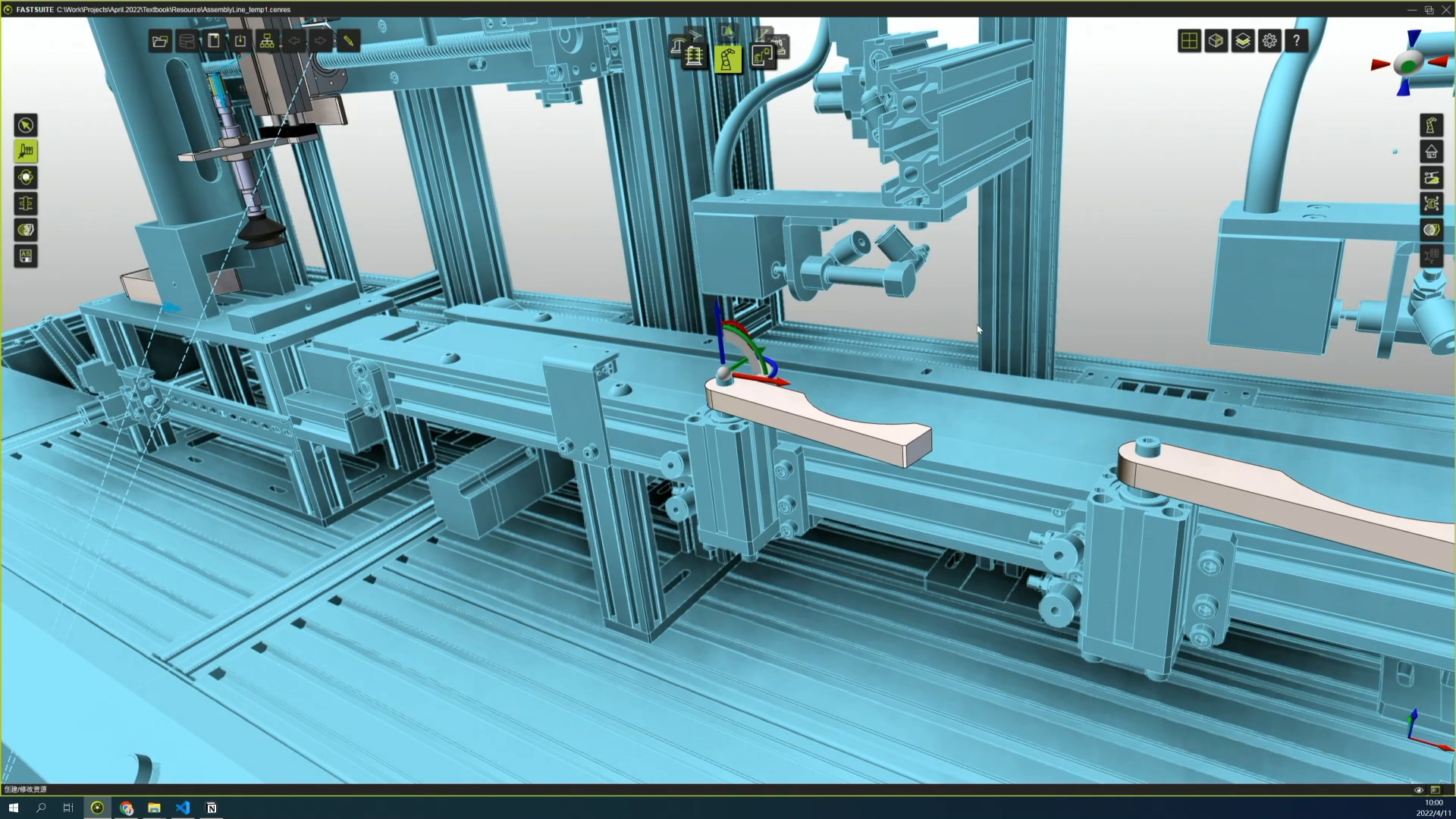Activate the highlighted robot arm mode icon
Screen dimensions: 1456x819
point(727,59)
